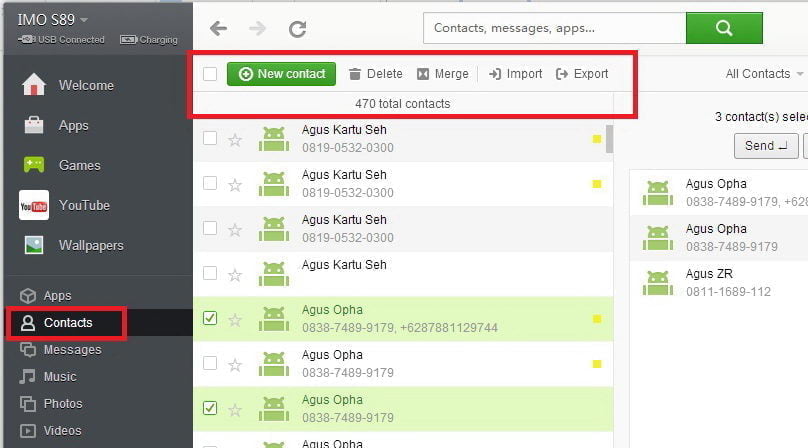Check the unselected Agus Opha 0838-7489-9179 row

tap(210, 363)
